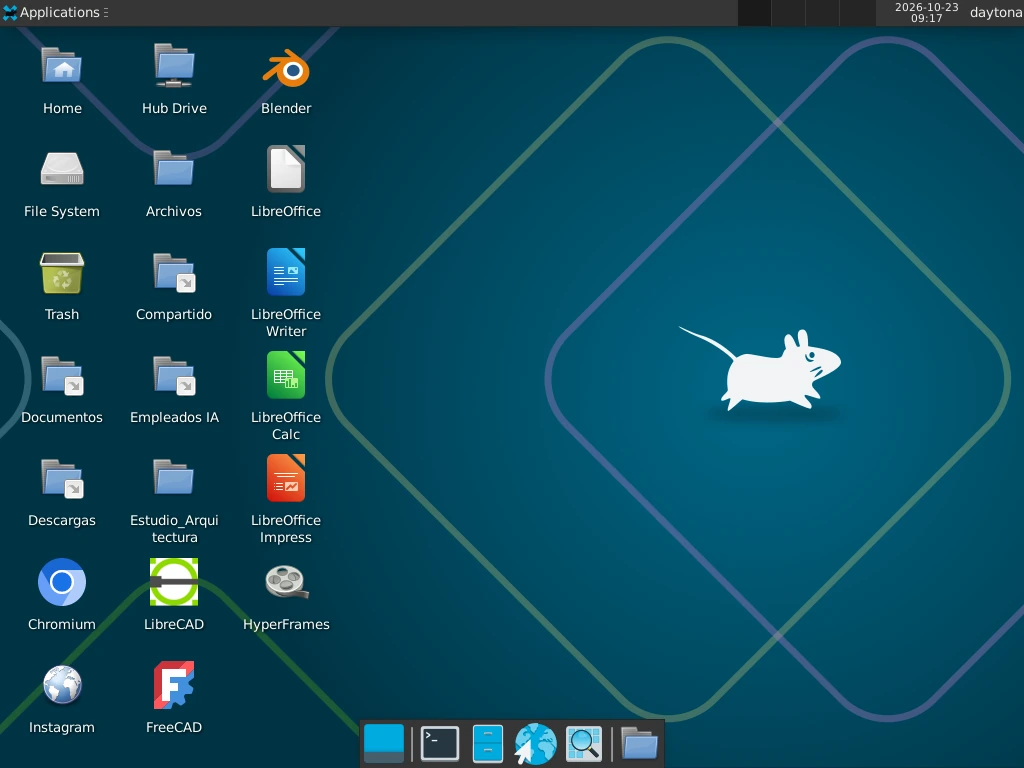This screenshot has height=768, width=1024.
Task: Launch the terminal emulator from dock
Action: [440, 743]
